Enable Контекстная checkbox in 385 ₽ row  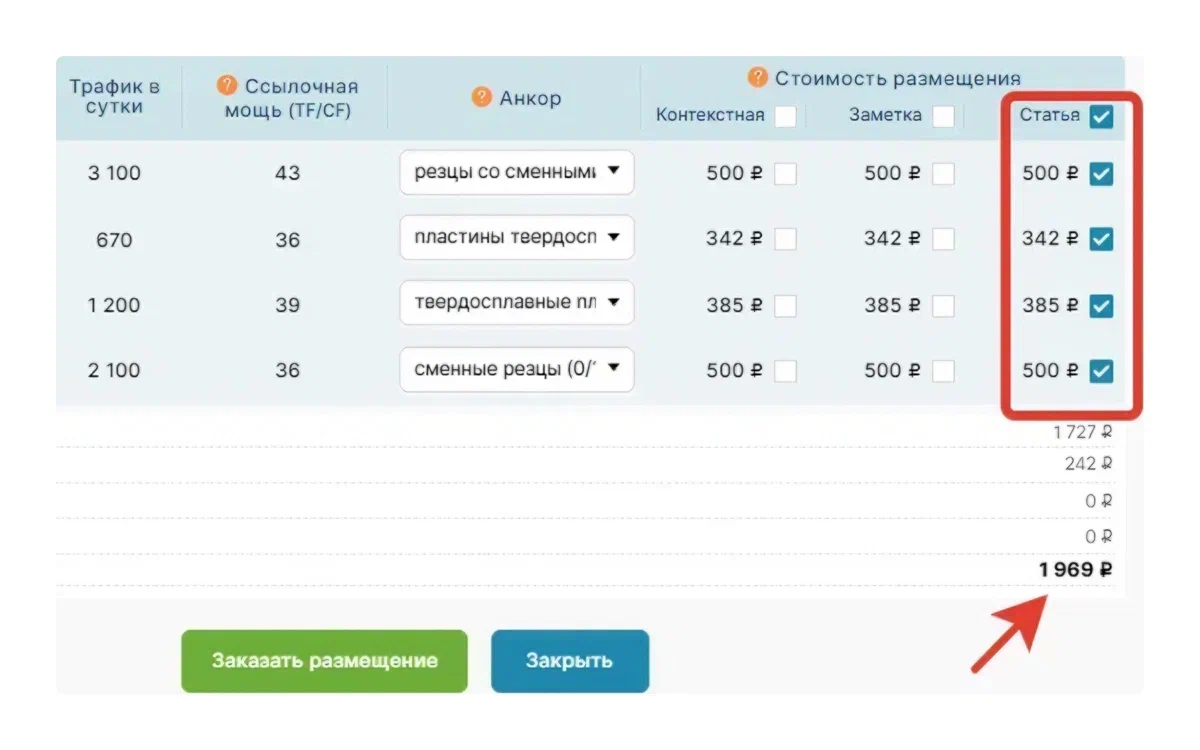(786, 306)
